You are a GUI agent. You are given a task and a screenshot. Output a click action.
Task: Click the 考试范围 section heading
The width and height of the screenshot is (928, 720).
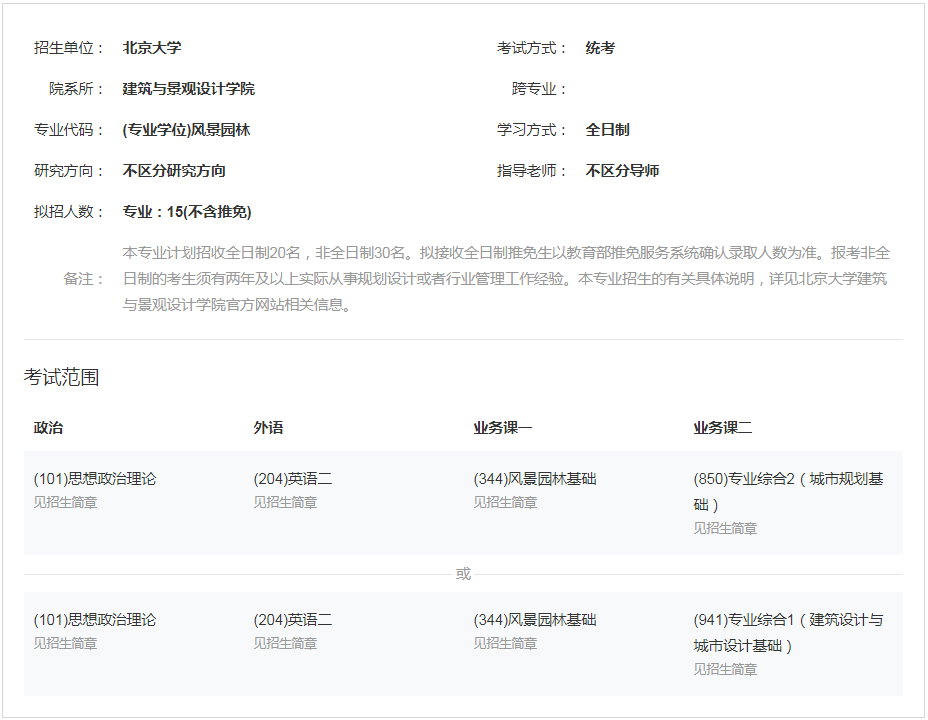pyautogui.click(x=62, y=377)
